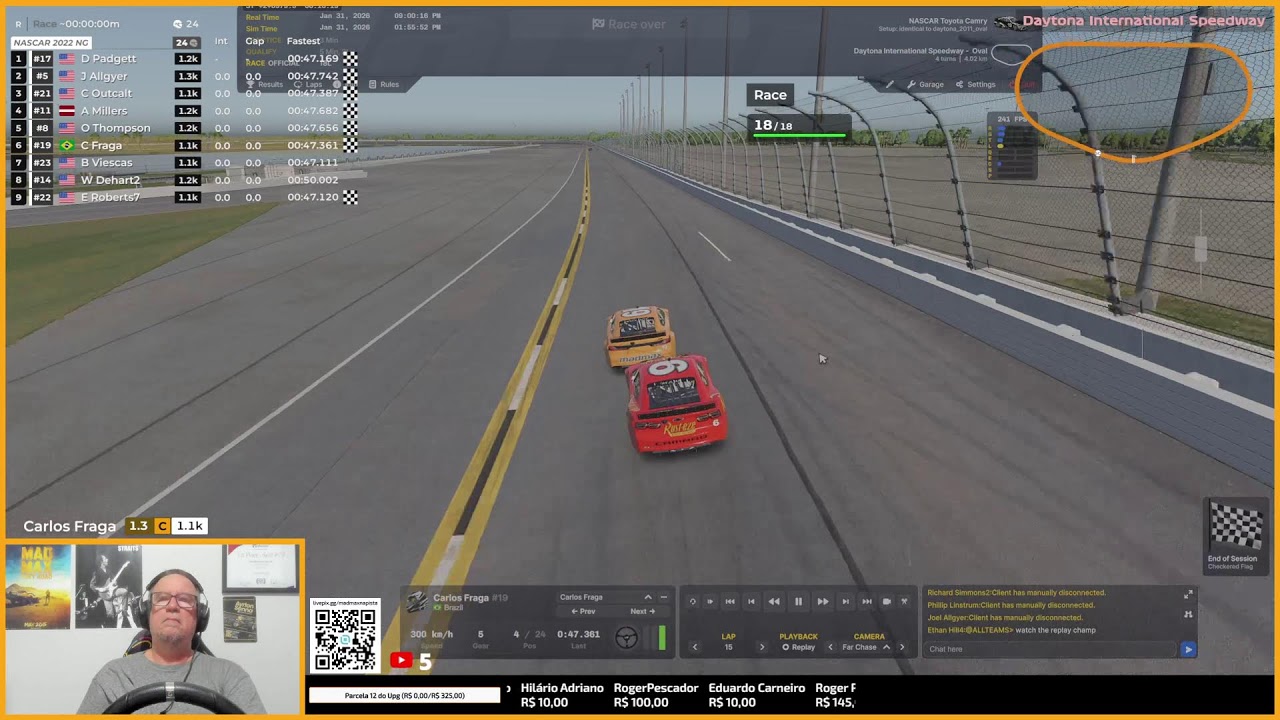The height and width of the screenshot is (720, 1280).
Task: Click the YouTube logo in the stream overlay
Action: click(401, 660)
